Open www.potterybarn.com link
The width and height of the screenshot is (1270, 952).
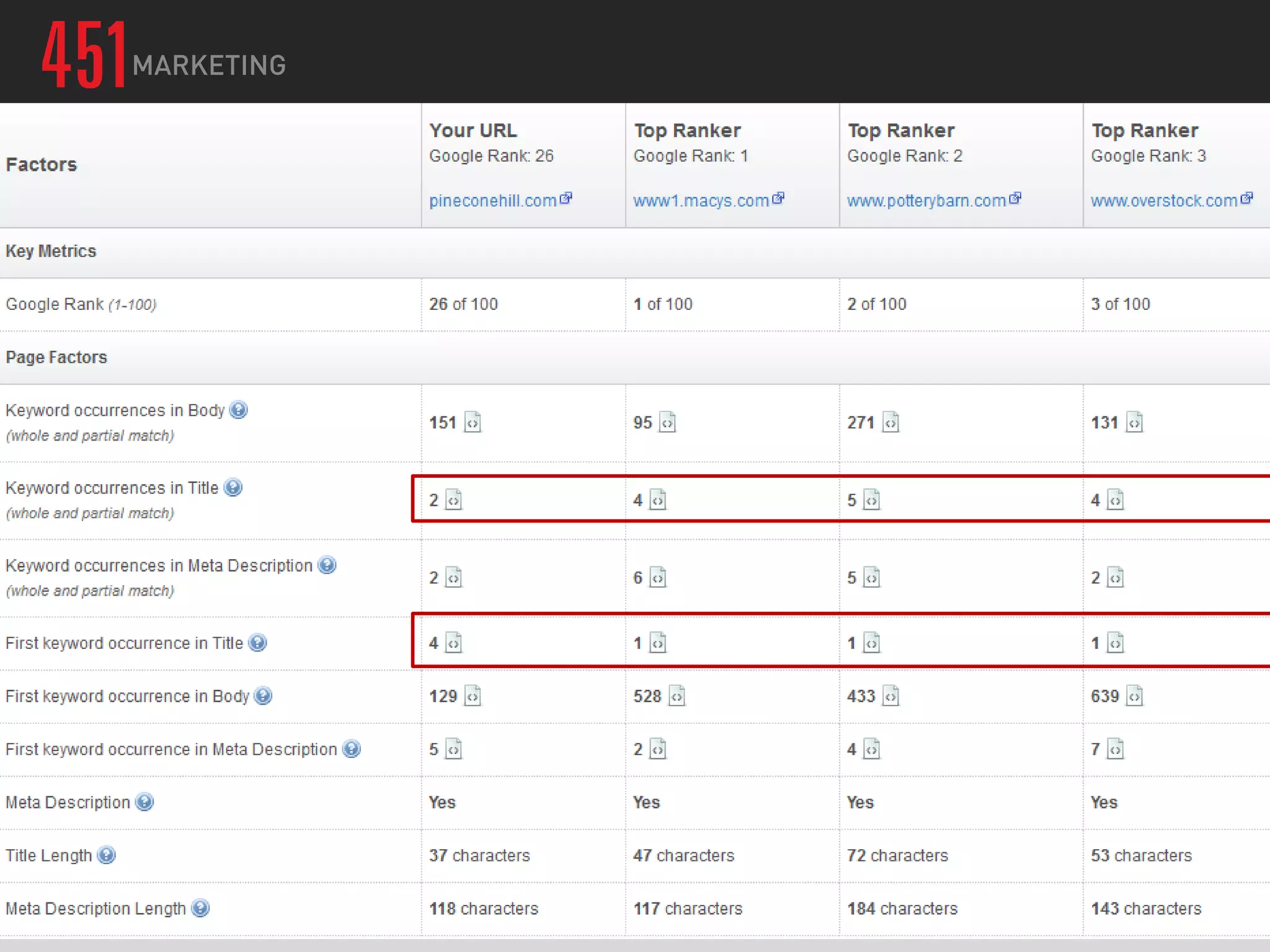pyautogui.click(x=926, y=201)
